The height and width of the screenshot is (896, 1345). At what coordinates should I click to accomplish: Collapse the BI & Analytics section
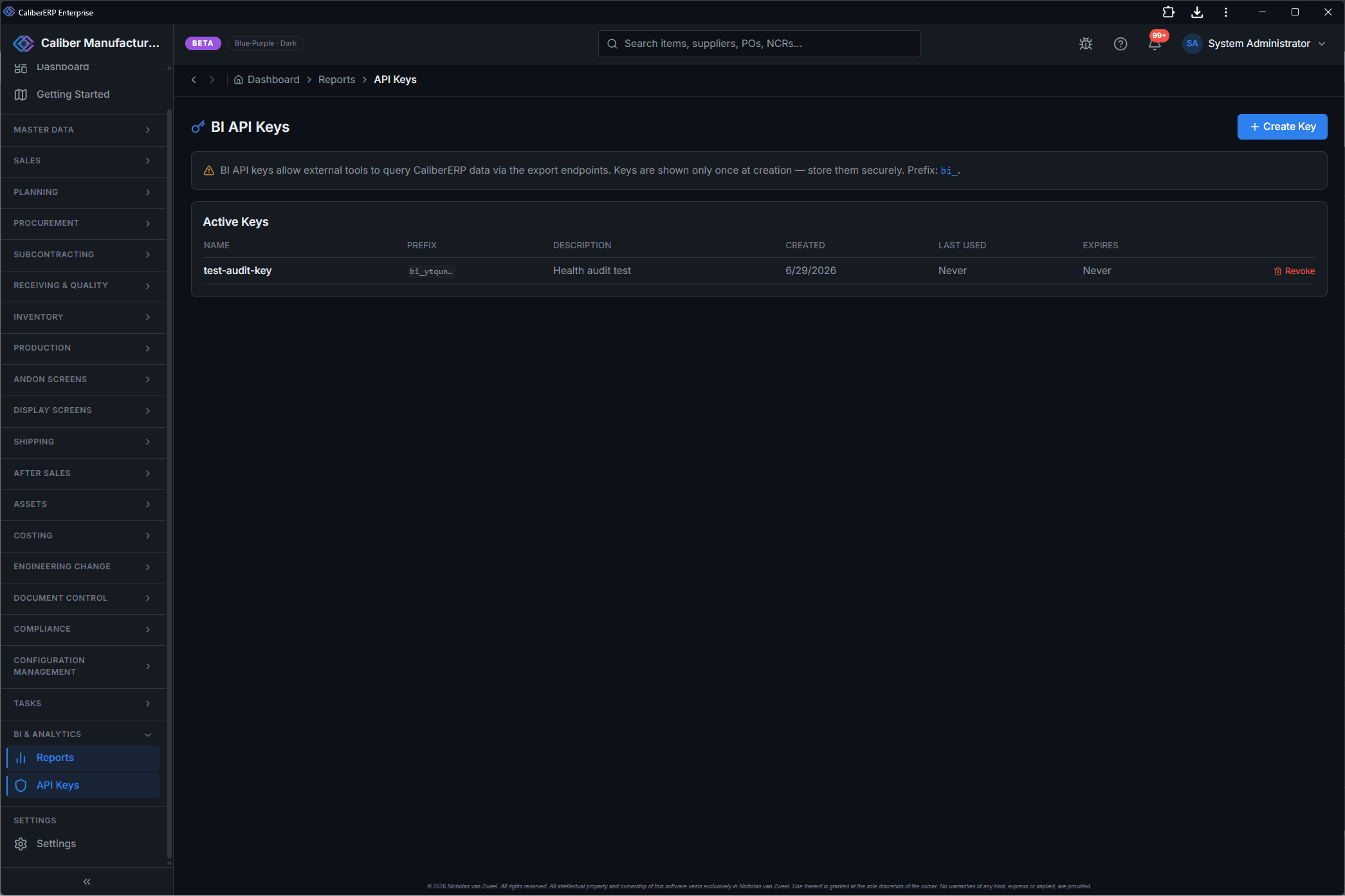[84, 735]
